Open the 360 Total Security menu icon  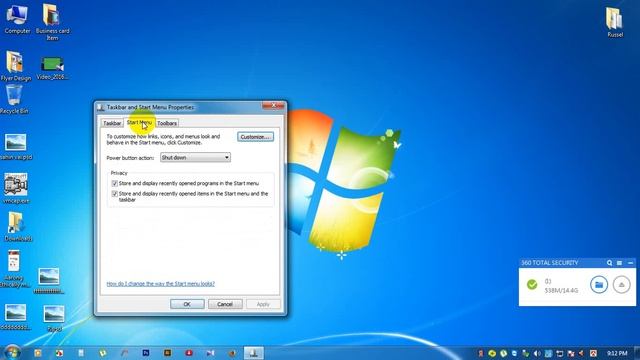click(x=620, y=263)
